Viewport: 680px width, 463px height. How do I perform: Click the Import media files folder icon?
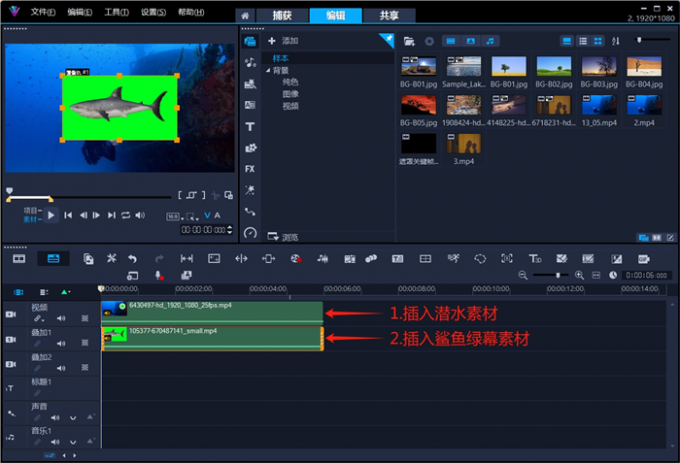(x=409, y=41)
